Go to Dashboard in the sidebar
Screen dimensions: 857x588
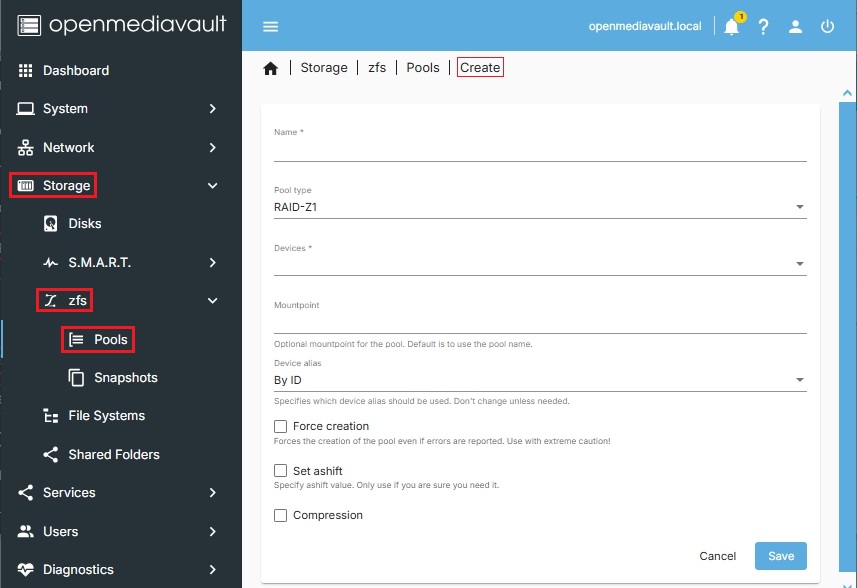(x=76, y=71)
